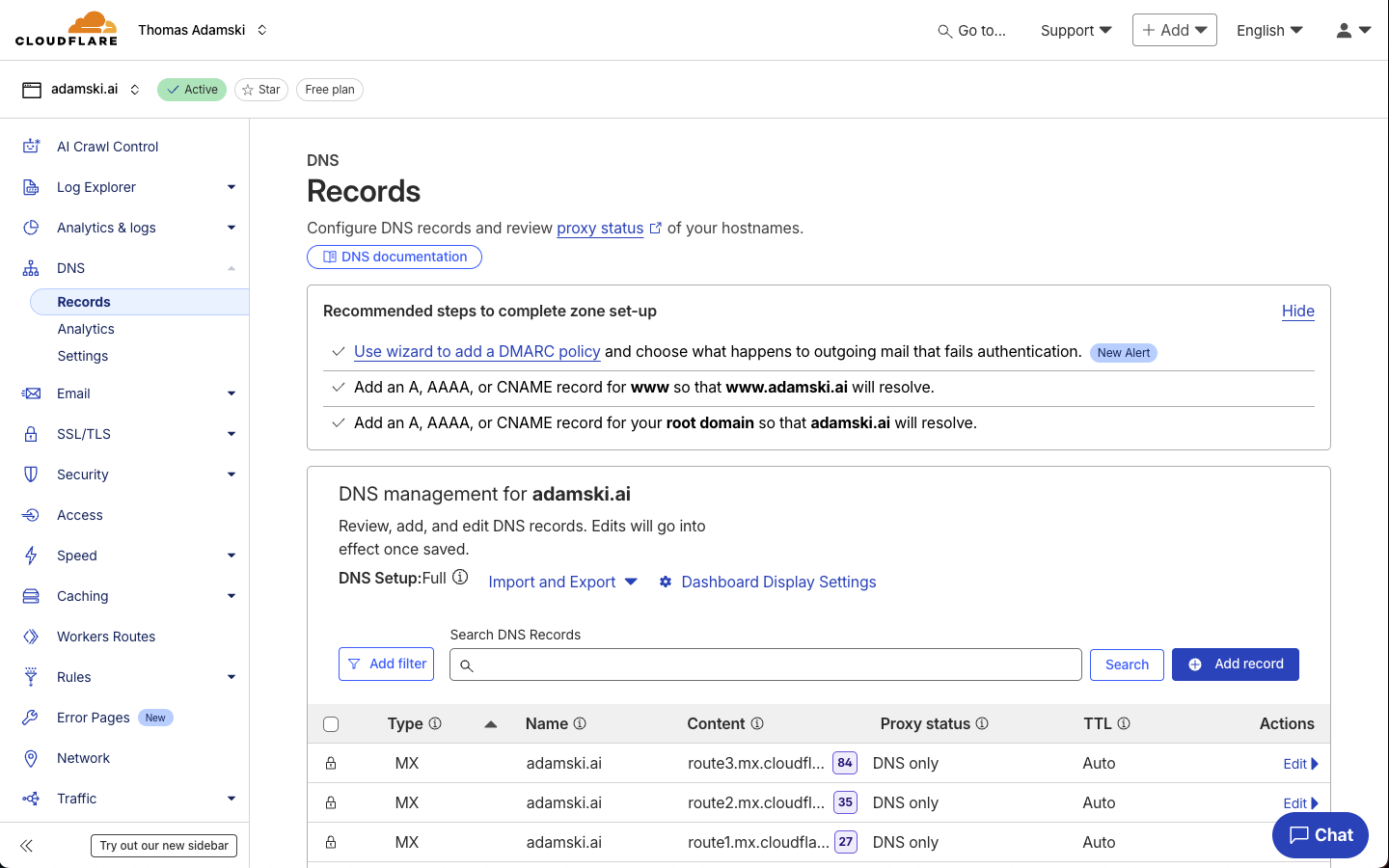Image resolution: width=1389 pixels, height=868 pixels.
Task: Expand the Import and Export dropdown
Action: 562,582
